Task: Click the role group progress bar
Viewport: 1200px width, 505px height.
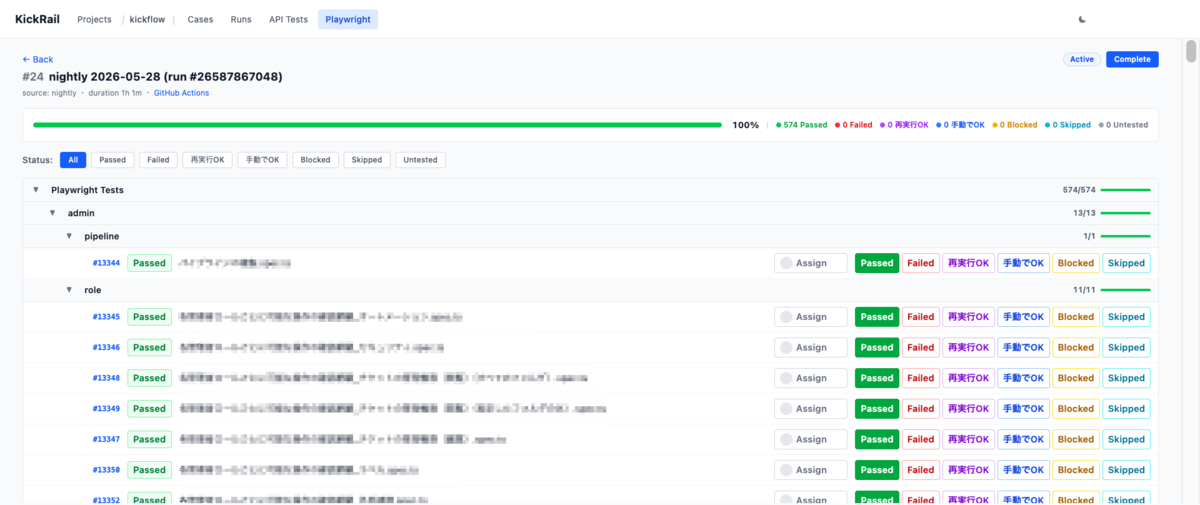Action: (x=1126, y=290)
